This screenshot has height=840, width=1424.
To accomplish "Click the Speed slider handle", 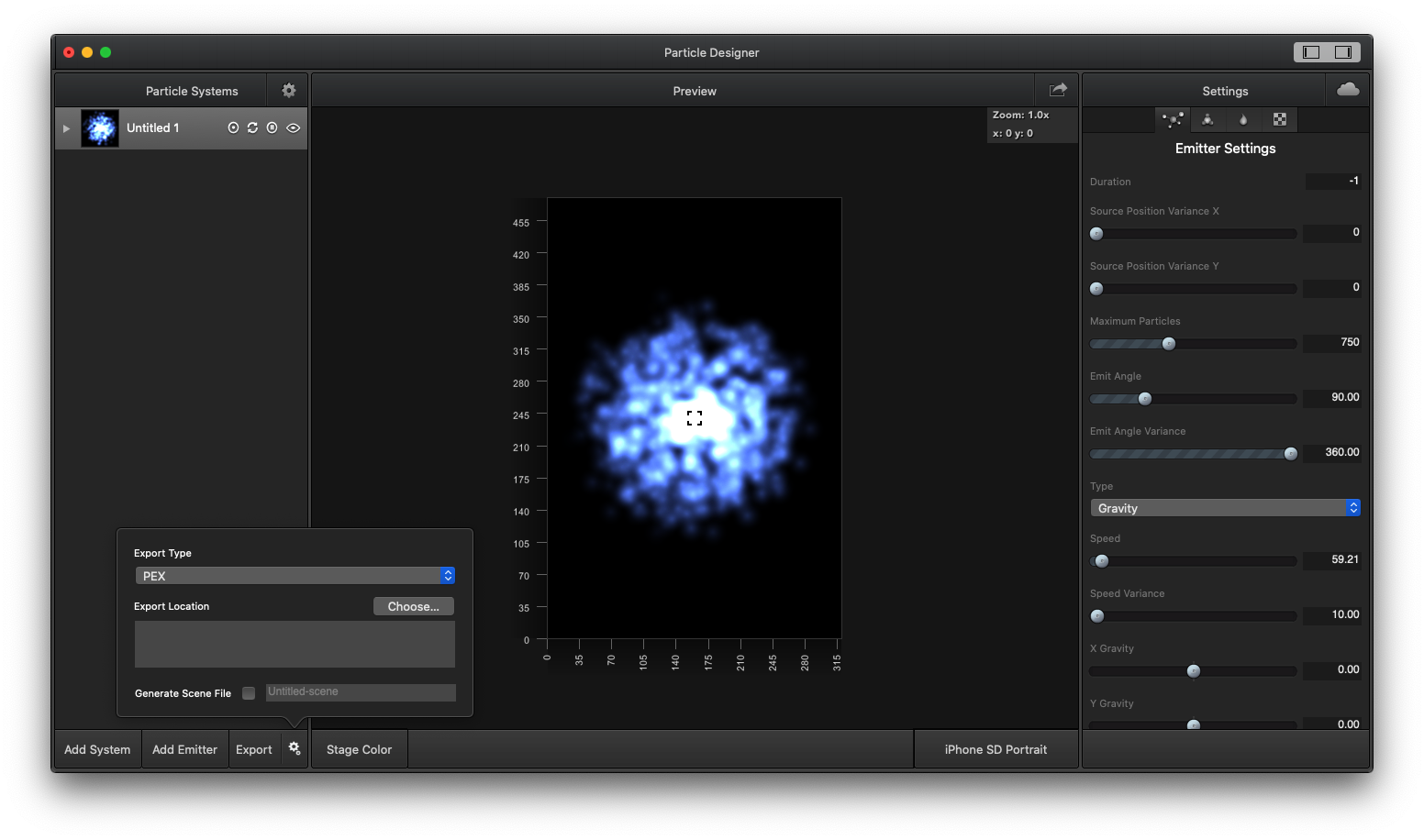I will pyautogui.click(x=1102, y=561).
